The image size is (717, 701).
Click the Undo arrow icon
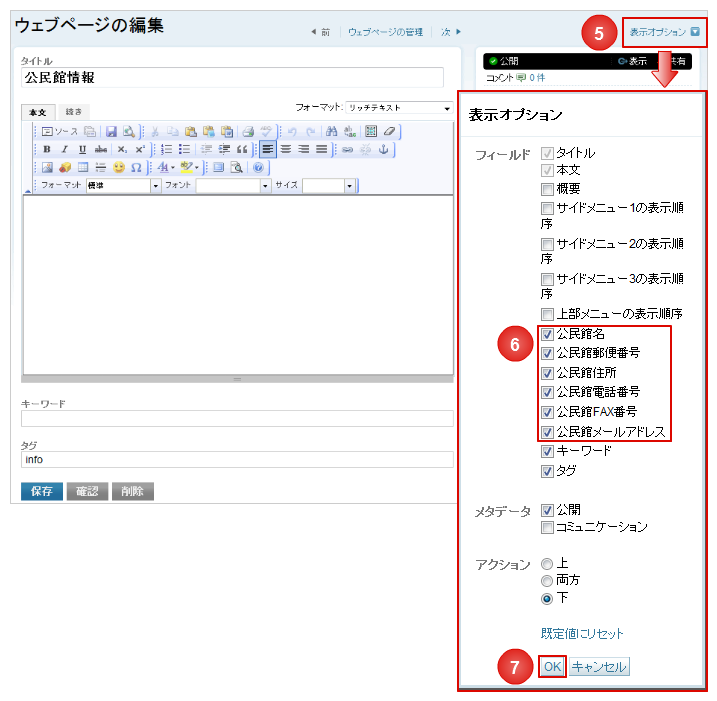293,132
